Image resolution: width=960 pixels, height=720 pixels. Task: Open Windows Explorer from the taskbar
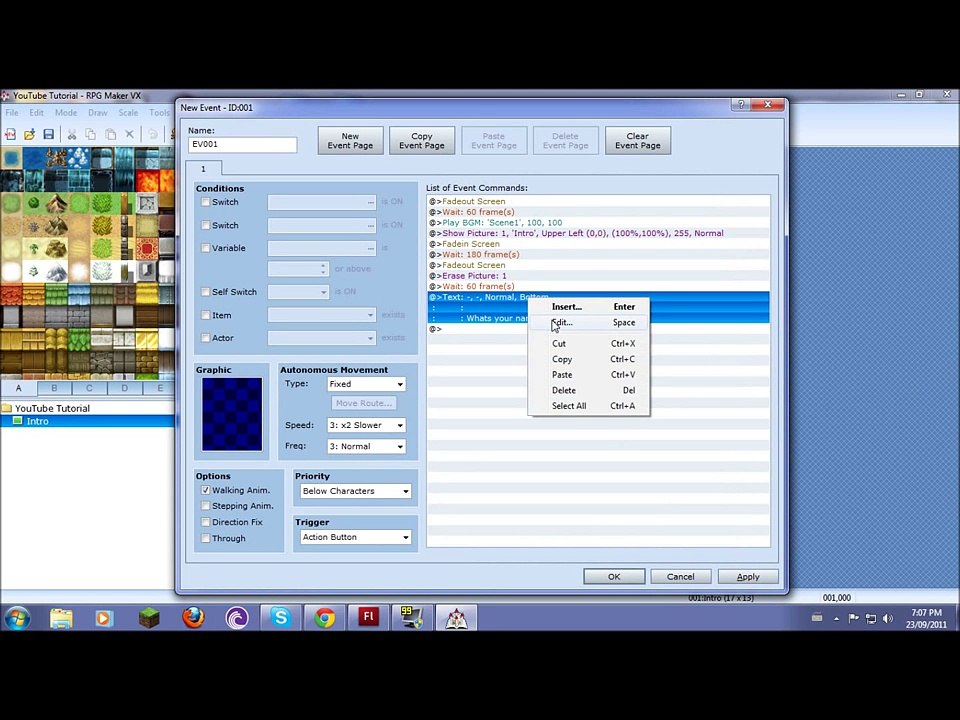(x=61, y=618)
